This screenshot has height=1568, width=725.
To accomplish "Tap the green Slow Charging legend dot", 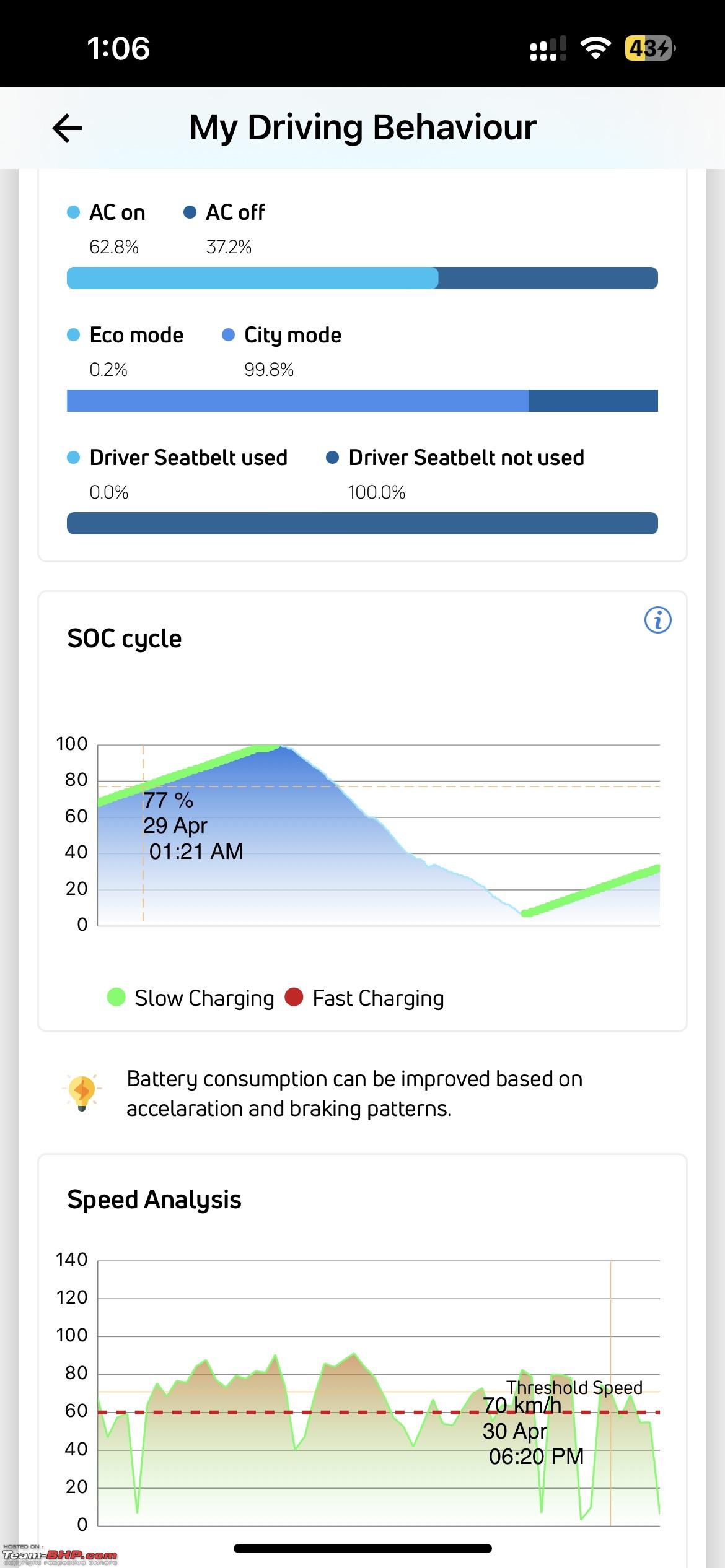I will coord(116,998).
